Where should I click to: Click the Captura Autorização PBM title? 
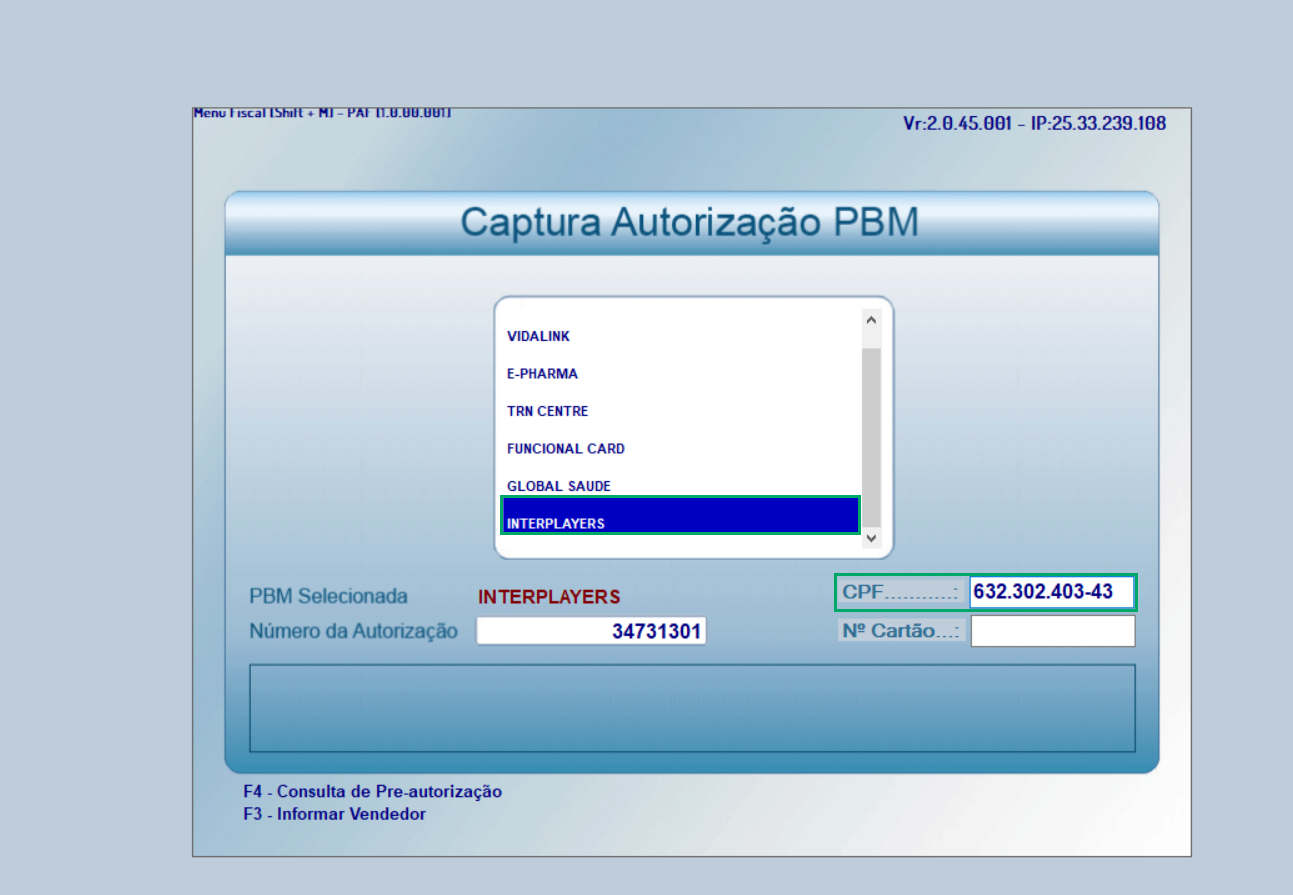tap(689, 222)
